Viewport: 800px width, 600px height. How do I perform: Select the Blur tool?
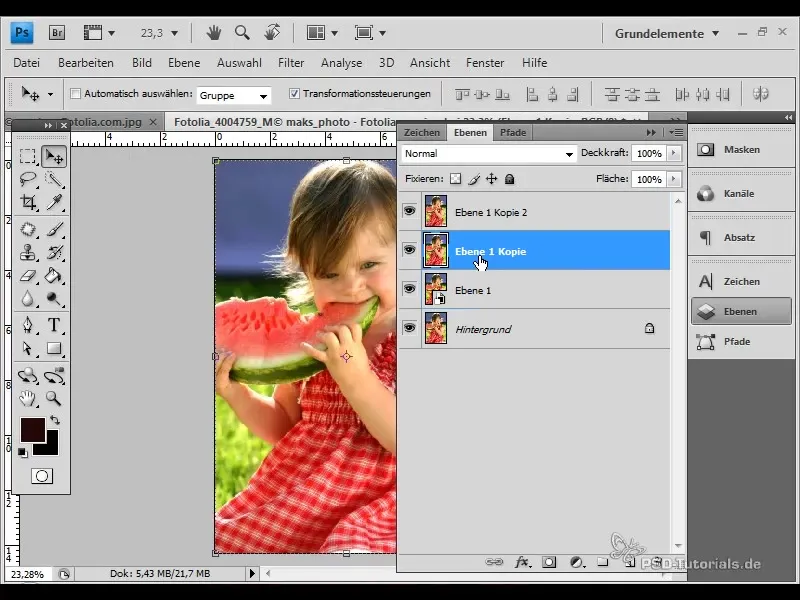28,299
